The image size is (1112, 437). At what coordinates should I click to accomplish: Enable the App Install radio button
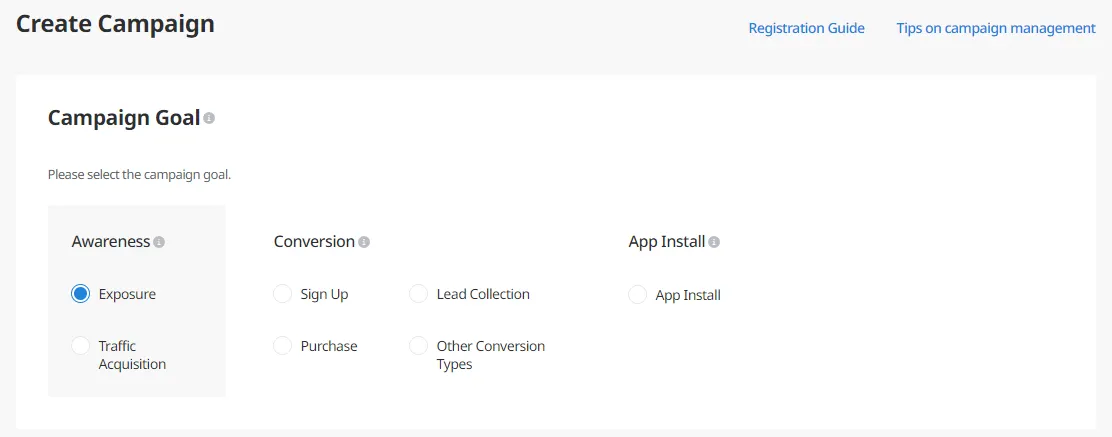point(637,295)
